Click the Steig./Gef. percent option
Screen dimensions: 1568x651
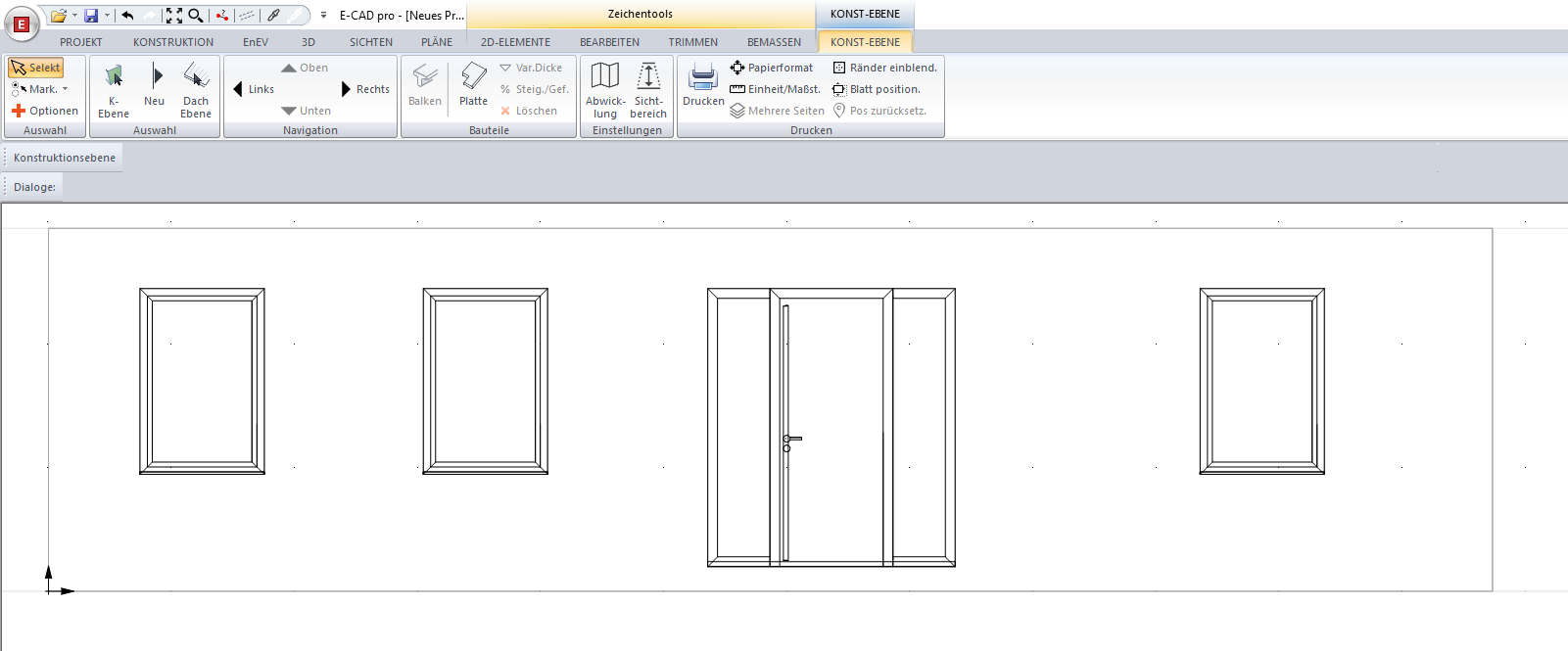(x=534, y=89)
